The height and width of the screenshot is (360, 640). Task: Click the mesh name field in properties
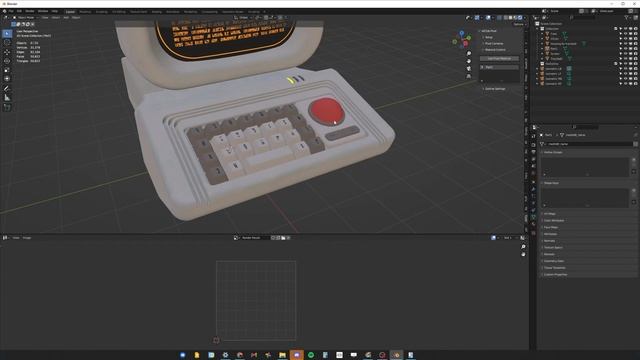pyautogui.click(x=587, y=144)
